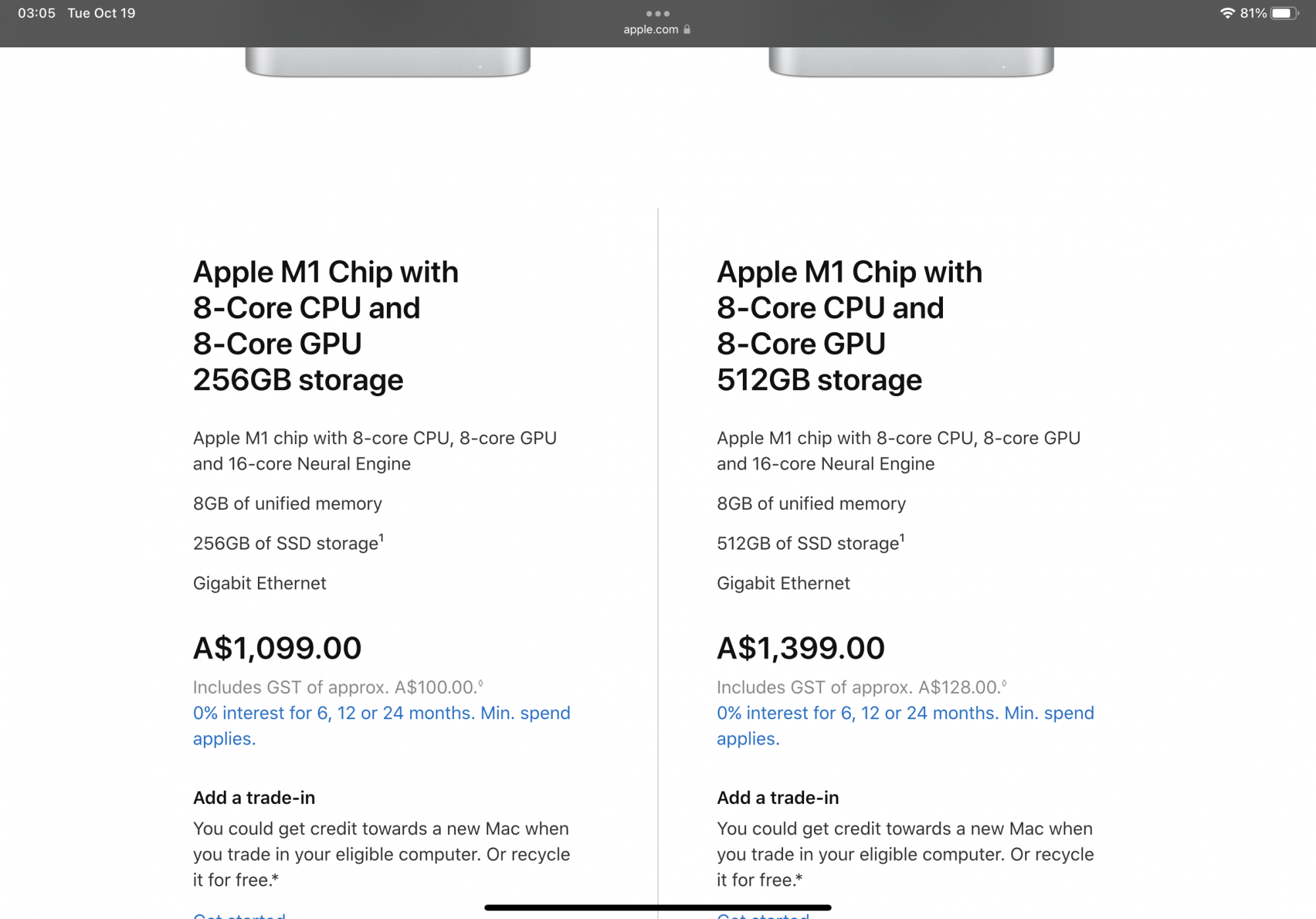The image size is (1316, 919).
Task: Click footnote 1 after 256GB SSD storage
Action: tap(382, 537)
